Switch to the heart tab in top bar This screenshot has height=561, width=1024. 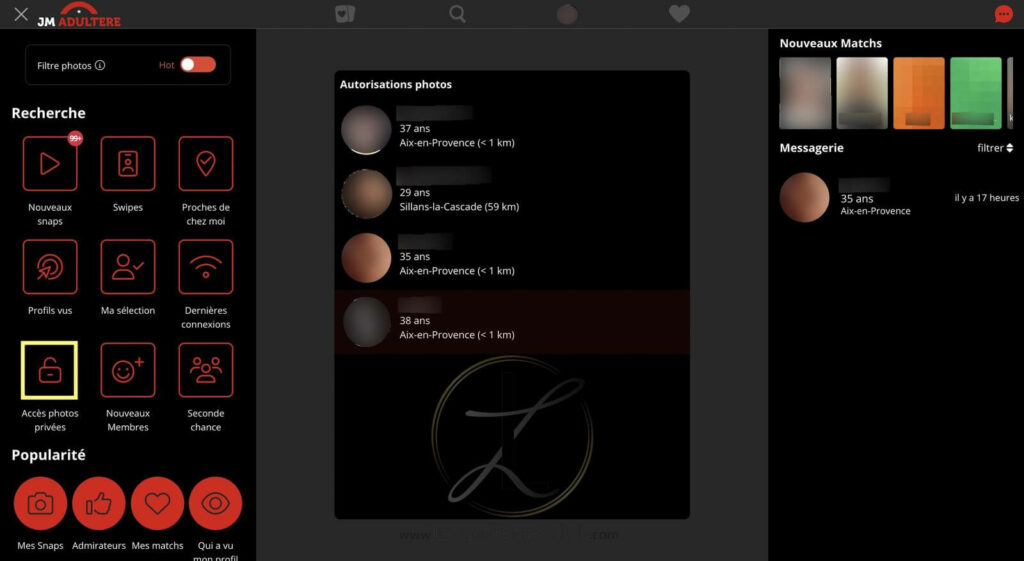click(679, 14)
